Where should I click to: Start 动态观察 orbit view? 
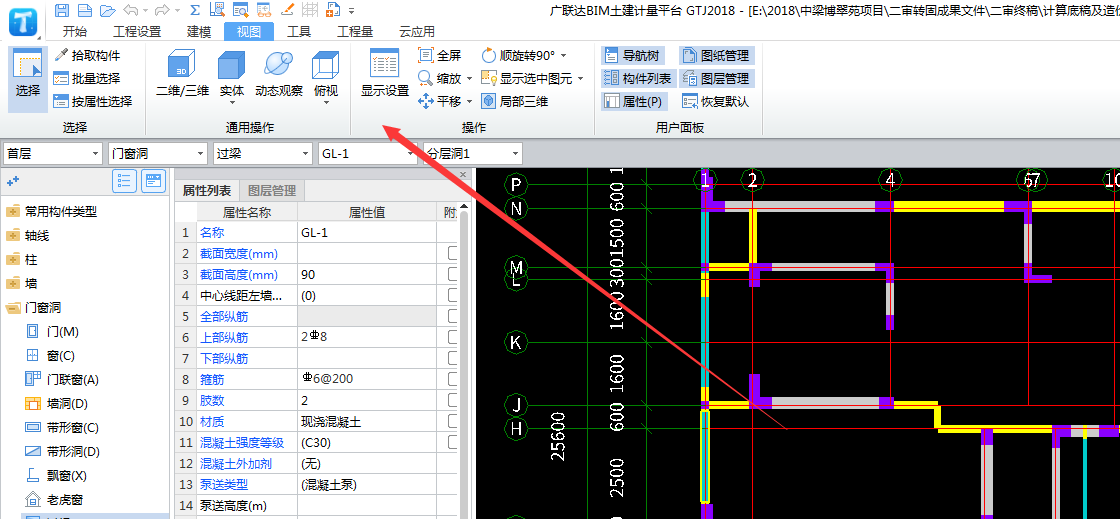coord(279,74)
